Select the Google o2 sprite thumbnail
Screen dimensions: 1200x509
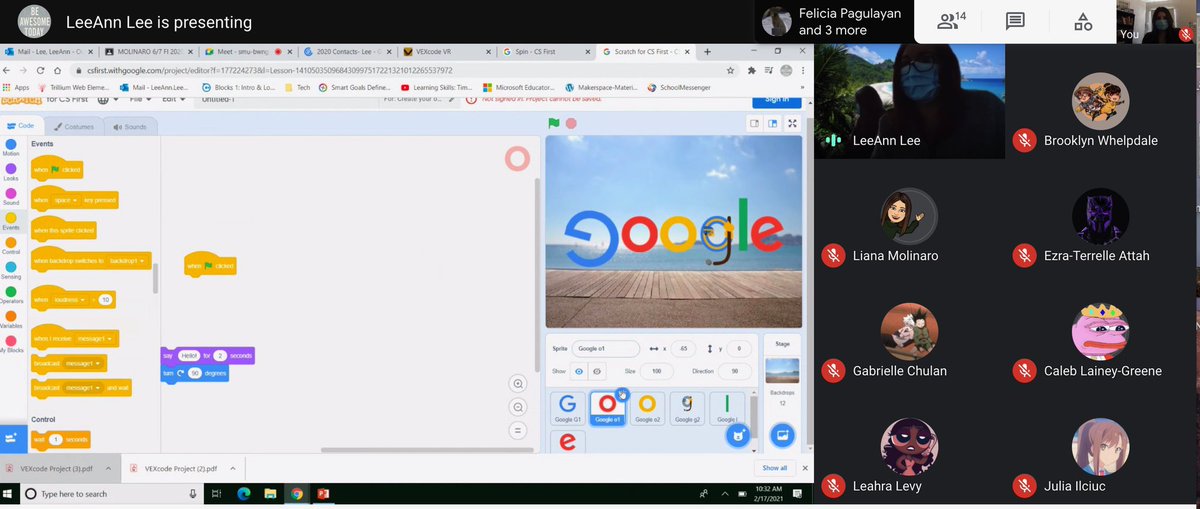point(647,408)
